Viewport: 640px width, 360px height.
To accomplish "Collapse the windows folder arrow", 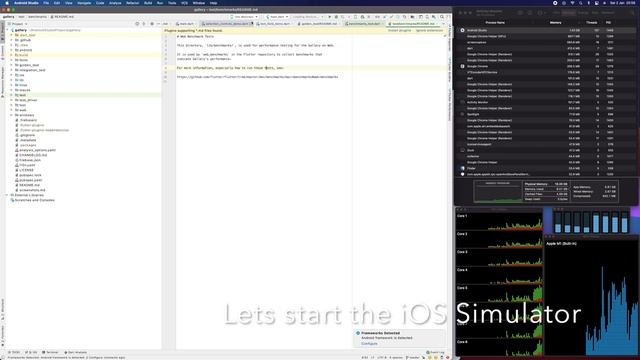I will [11, 115].
